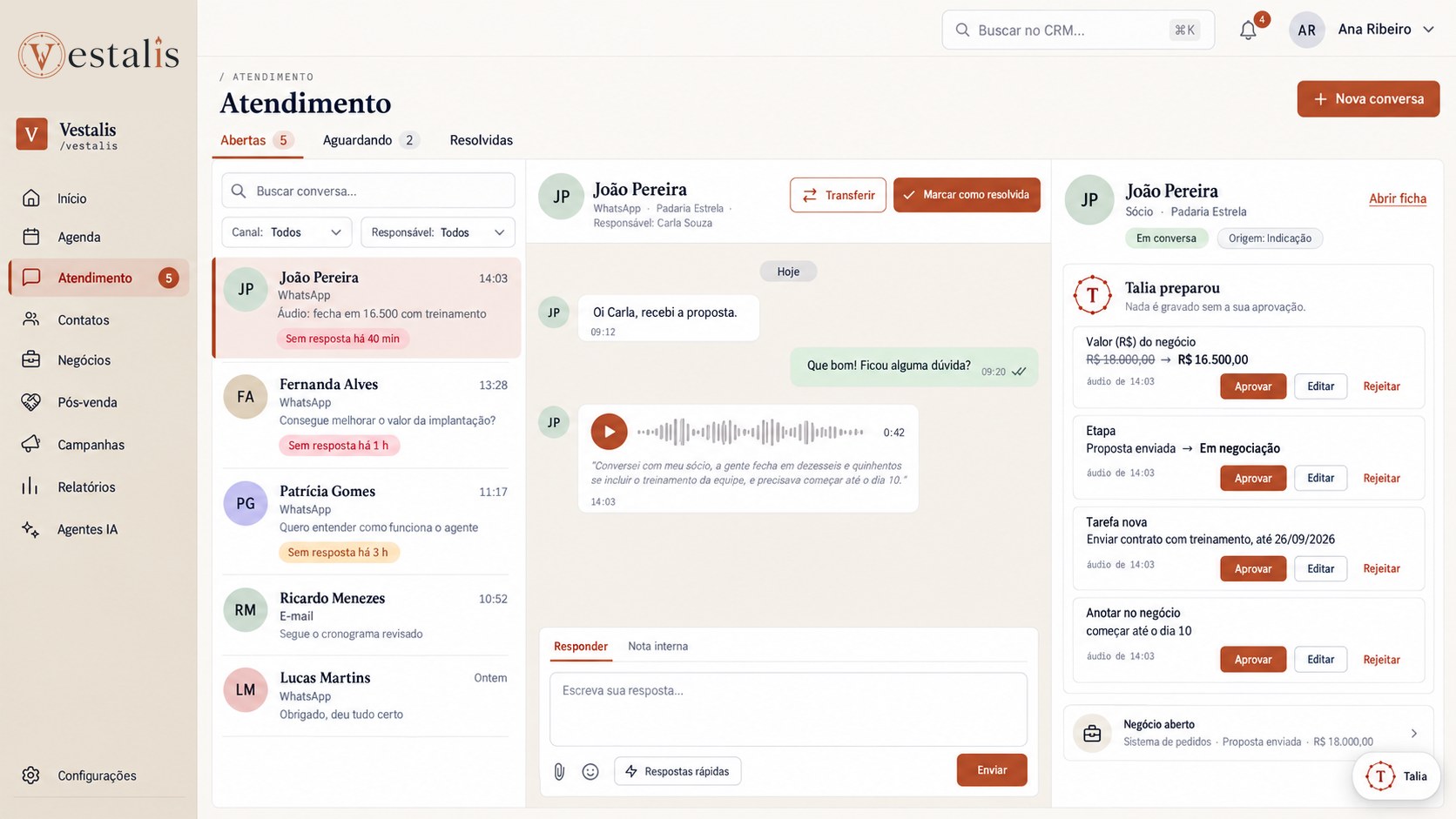Expand the Responsável filter dropdown
The width and height of the screenshot is (1456, 819).
[x=438, y=232]
